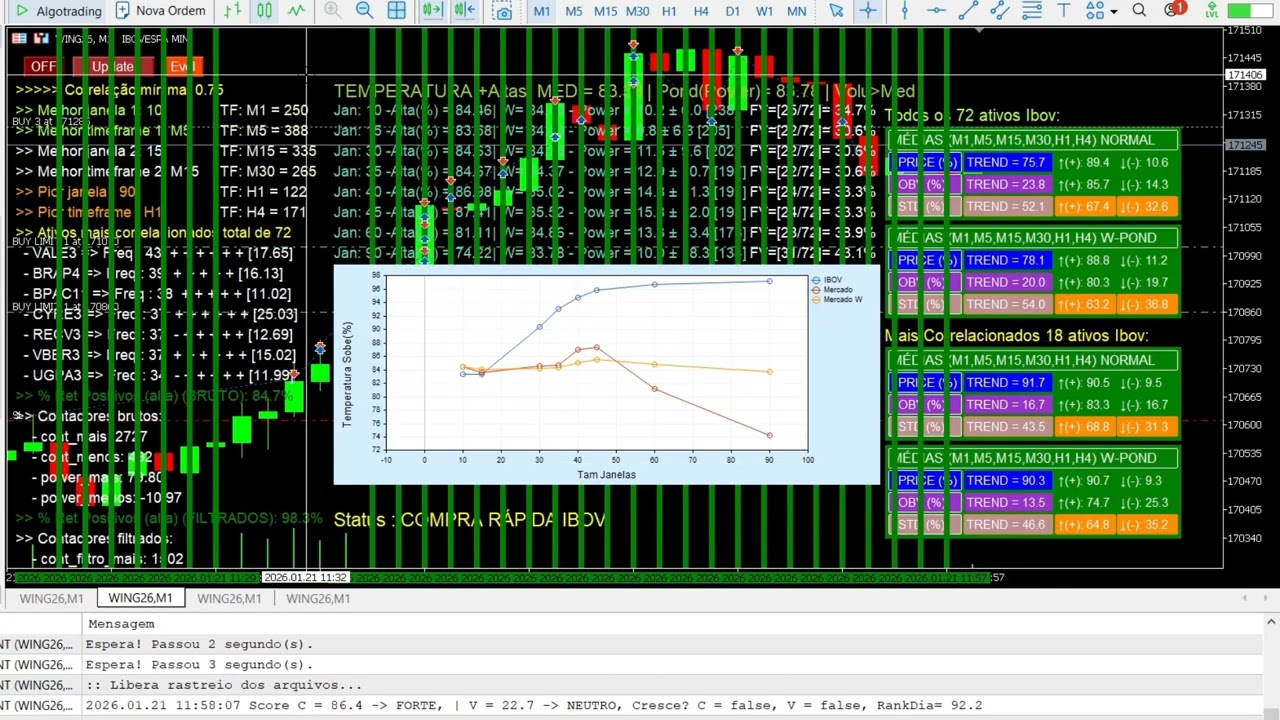Arrange charts with the grid tile icon

click(x=397, y=11)
